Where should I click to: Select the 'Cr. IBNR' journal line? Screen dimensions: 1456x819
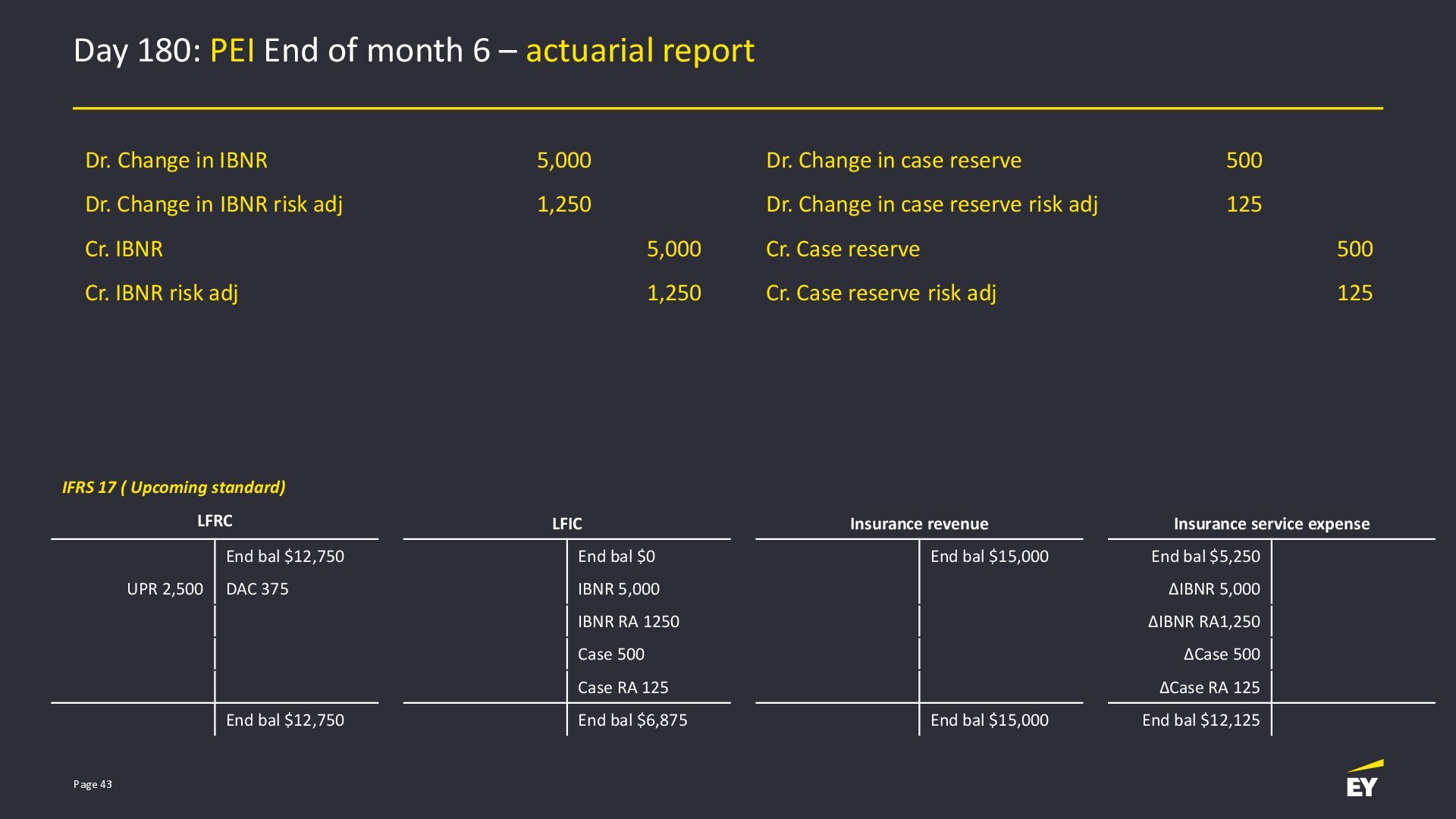point(124,249)
